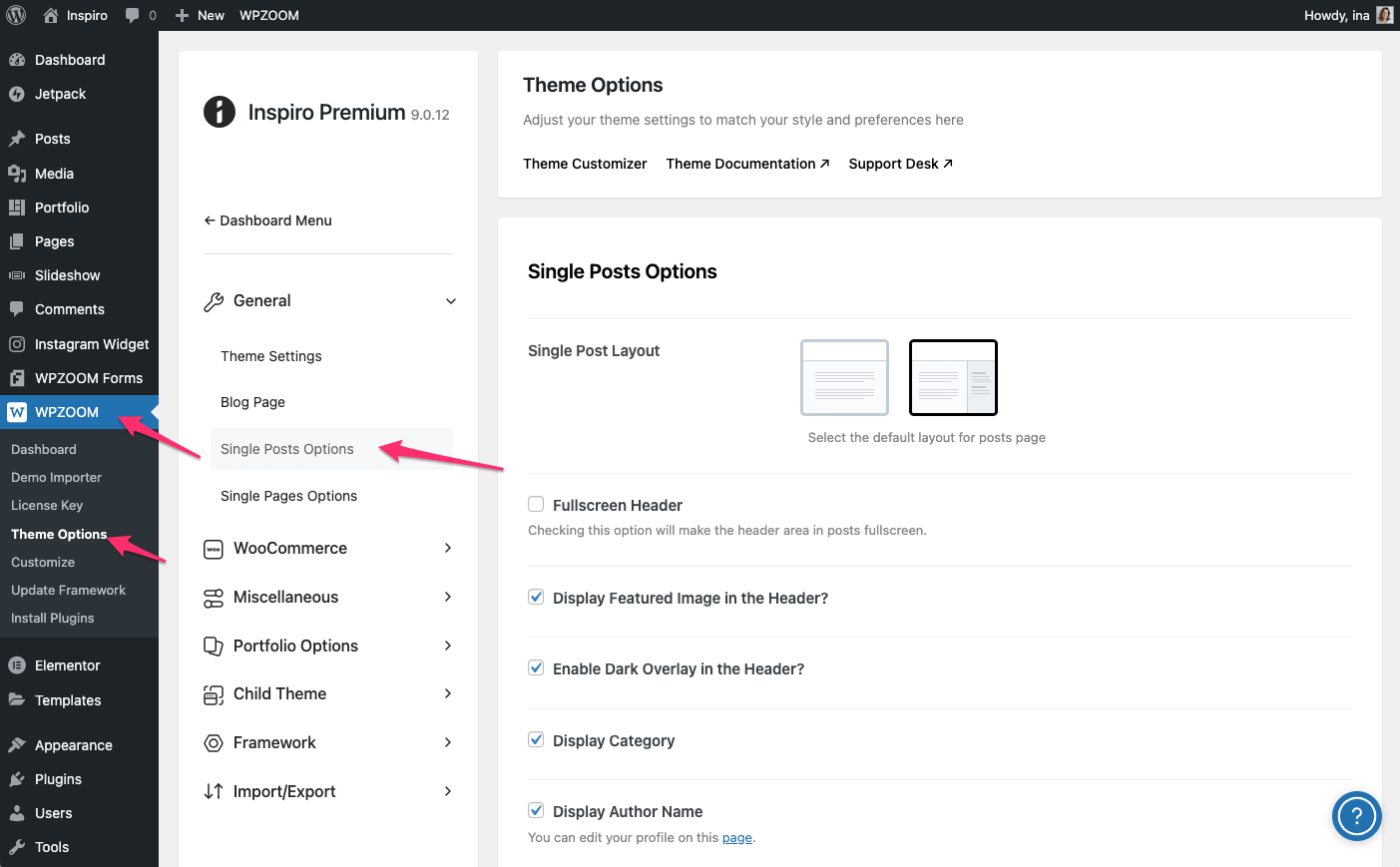Click the Posts pushpin icon
This screenshot has height=867, width=1400.
[17, 139]
